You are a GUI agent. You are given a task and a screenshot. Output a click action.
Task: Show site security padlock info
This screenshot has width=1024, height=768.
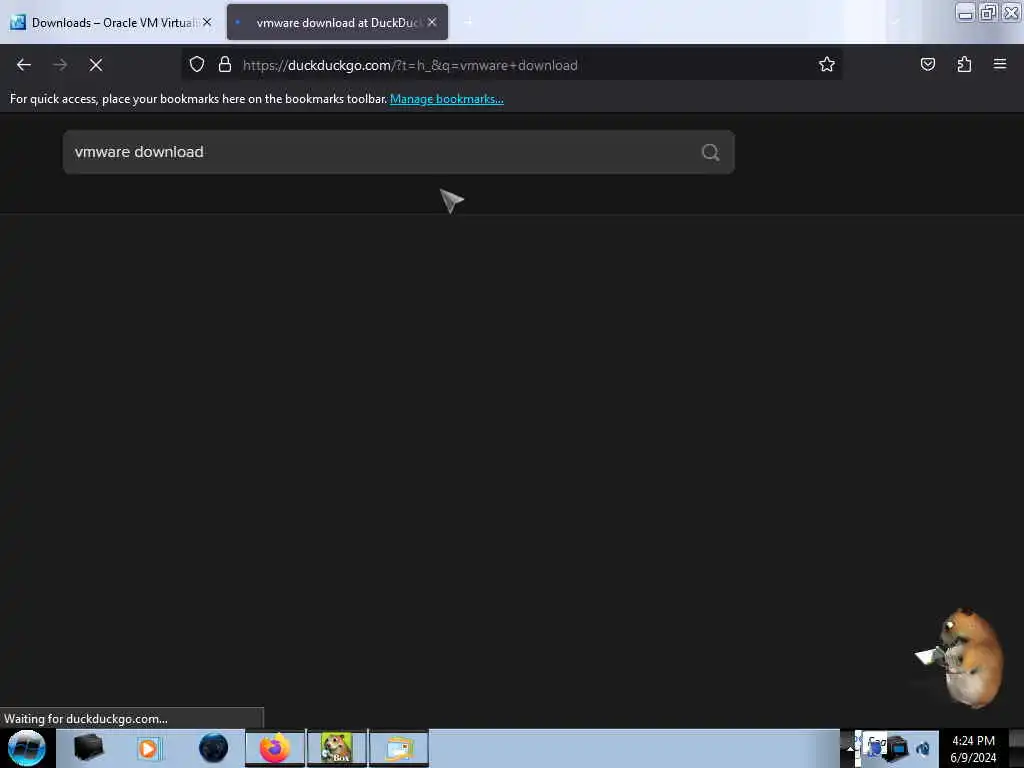click(225, 64)
